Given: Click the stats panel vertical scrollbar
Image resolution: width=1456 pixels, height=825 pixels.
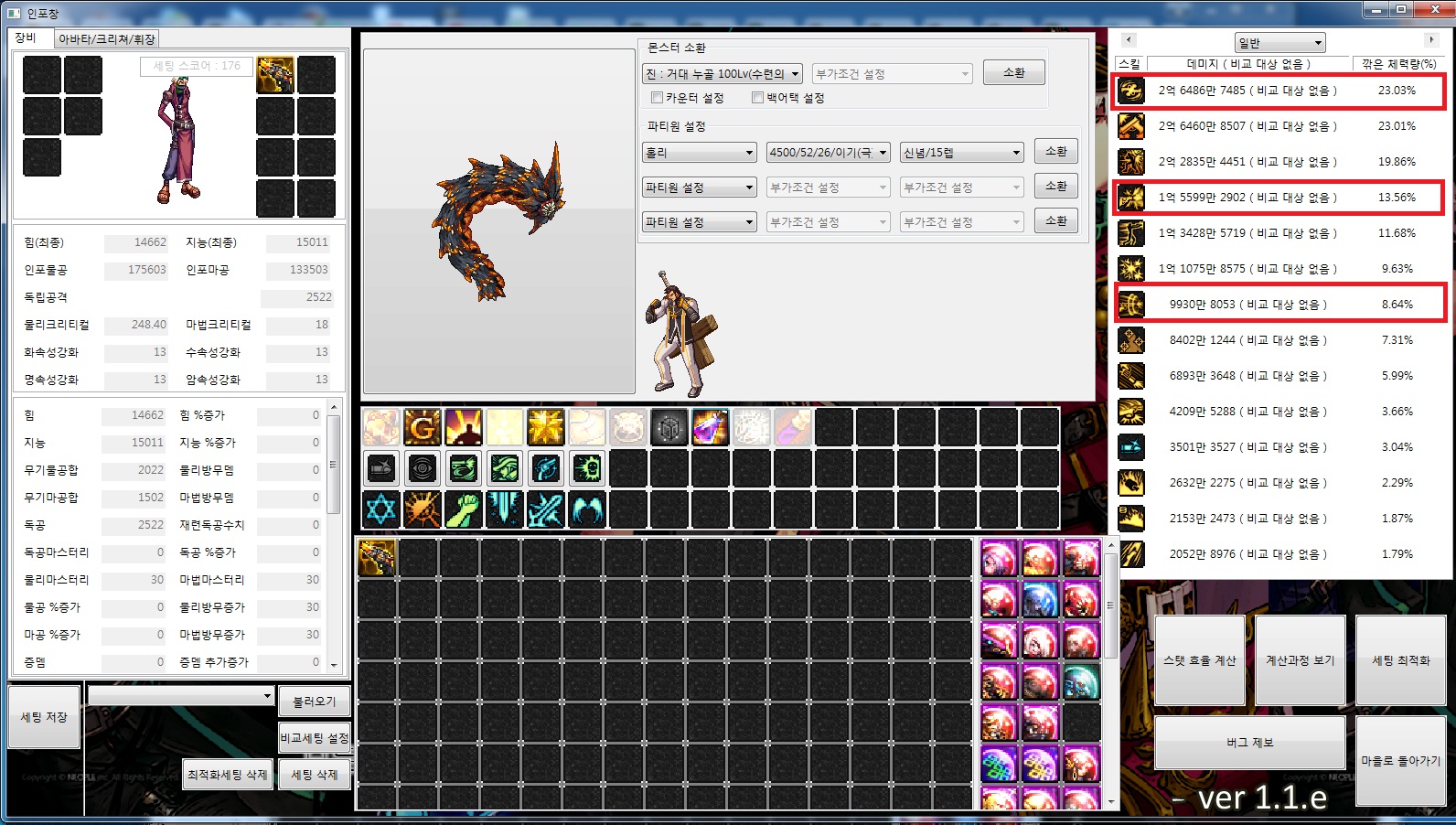Looking at the screenshot, I should [334, 466].
